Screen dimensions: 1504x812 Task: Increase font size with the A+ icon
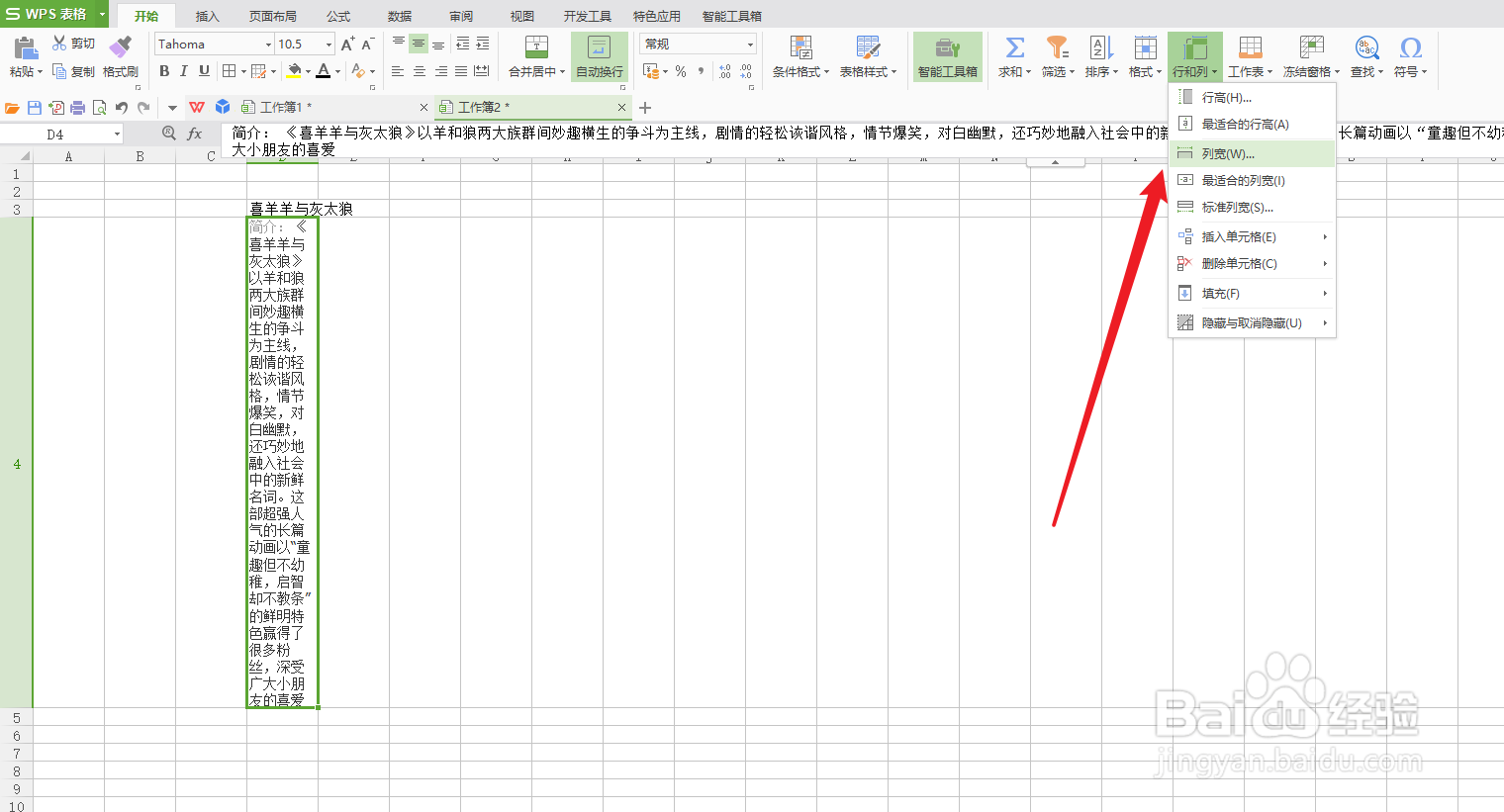click(x=347, y=44)
